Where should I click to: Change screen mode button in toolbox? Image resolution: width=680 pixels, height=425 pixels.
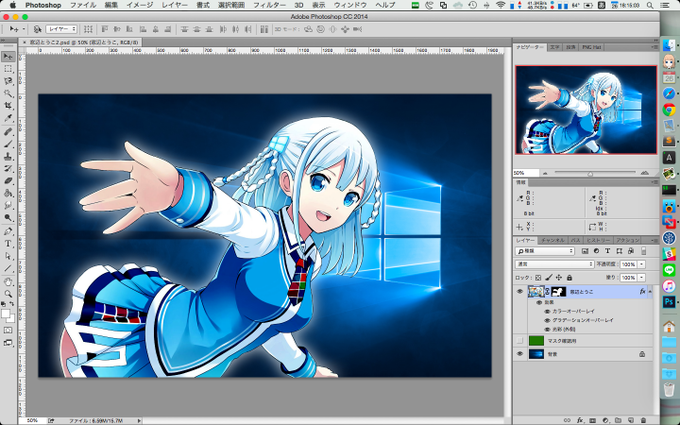[x=8, y=343]
